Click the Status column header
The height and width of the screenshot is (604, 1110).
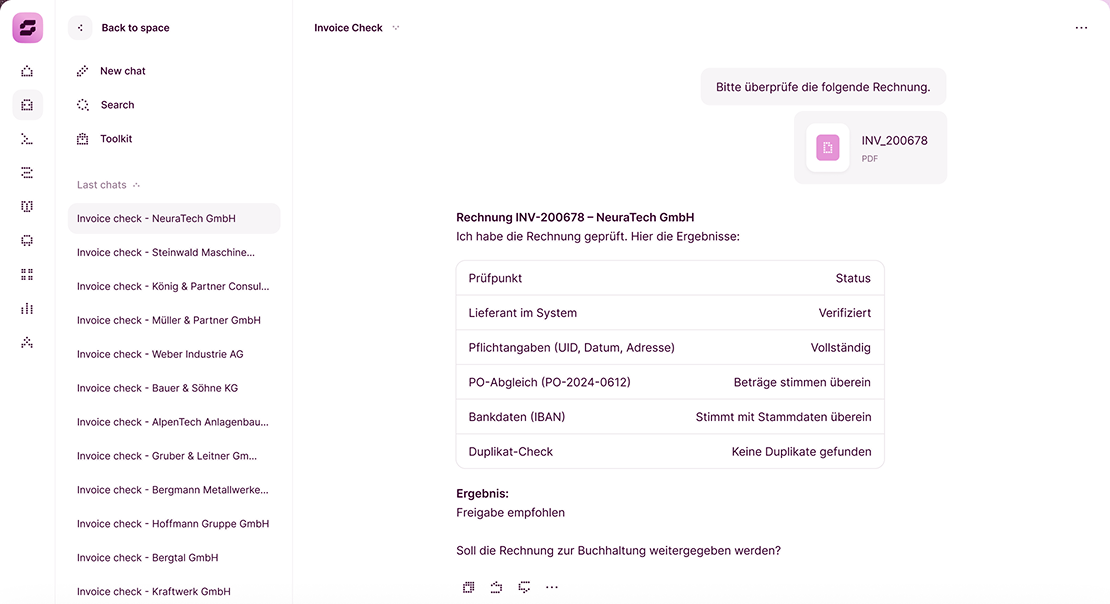click(x=853, y=278)
